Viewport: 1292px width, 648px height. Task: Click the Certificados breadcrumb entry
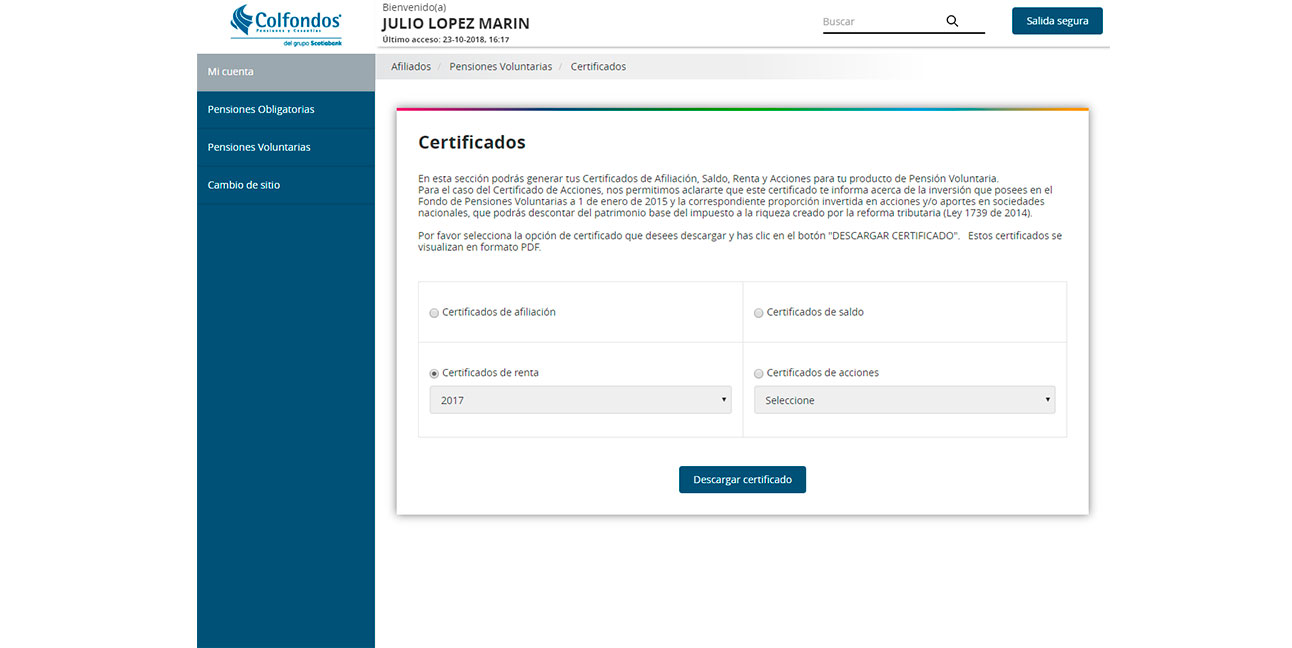coord(598,66)
